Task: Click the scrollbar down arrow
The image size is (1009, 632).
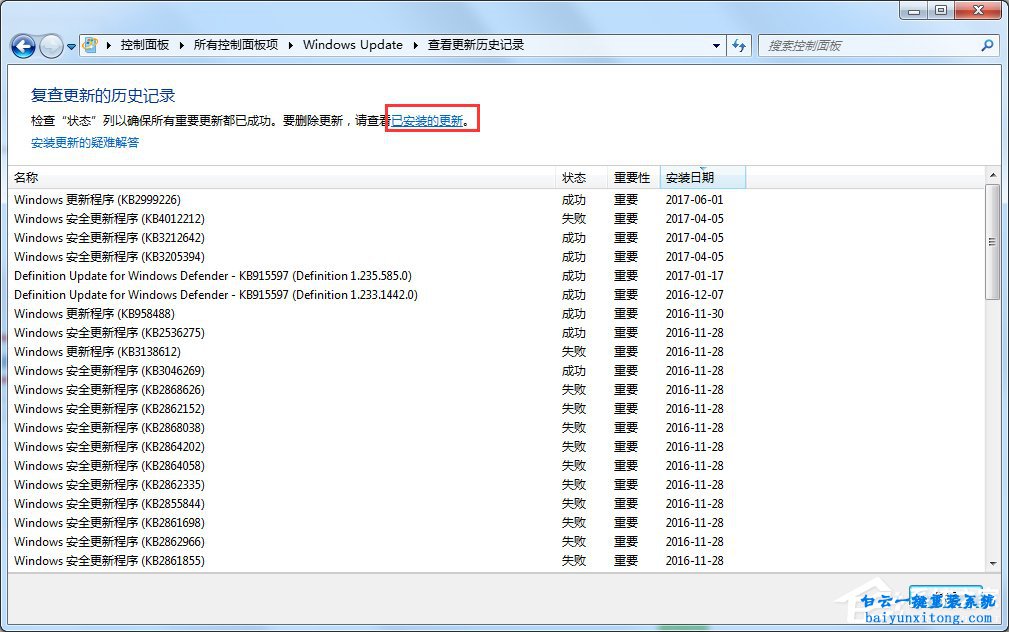Action: (993, 564)
